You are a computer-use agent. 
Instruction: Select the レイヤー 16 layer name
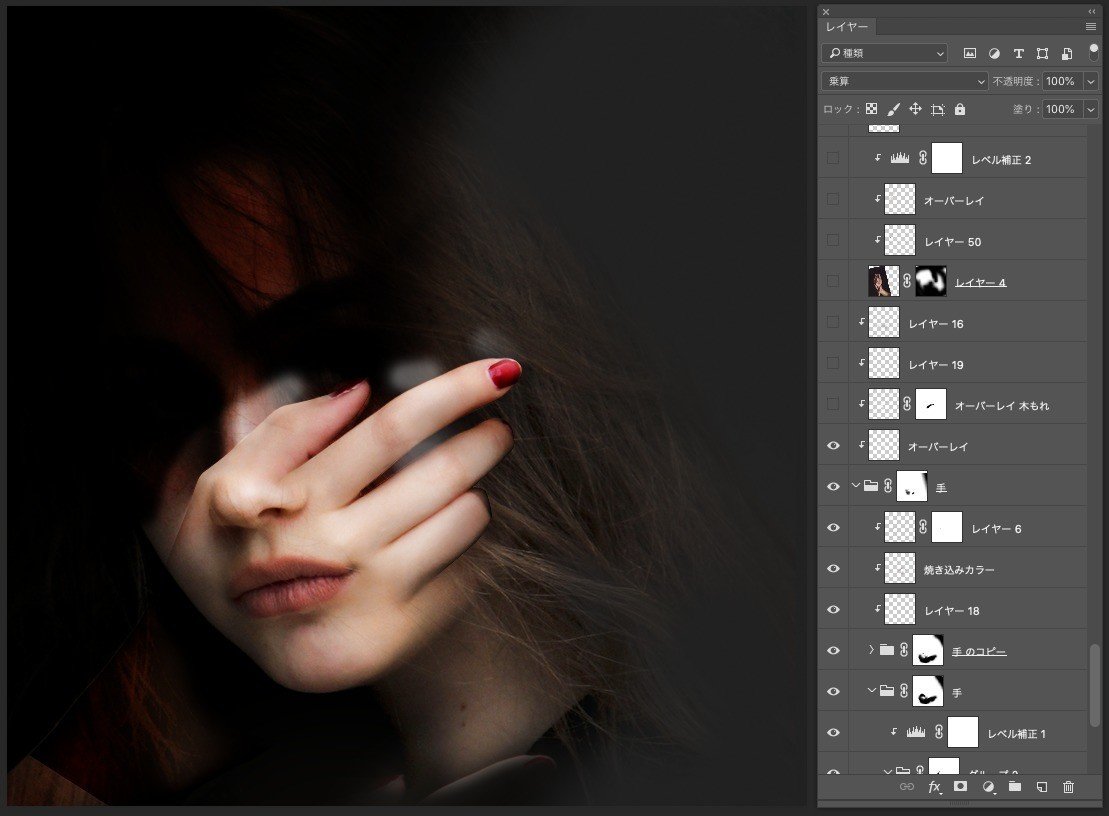point(936,323)
